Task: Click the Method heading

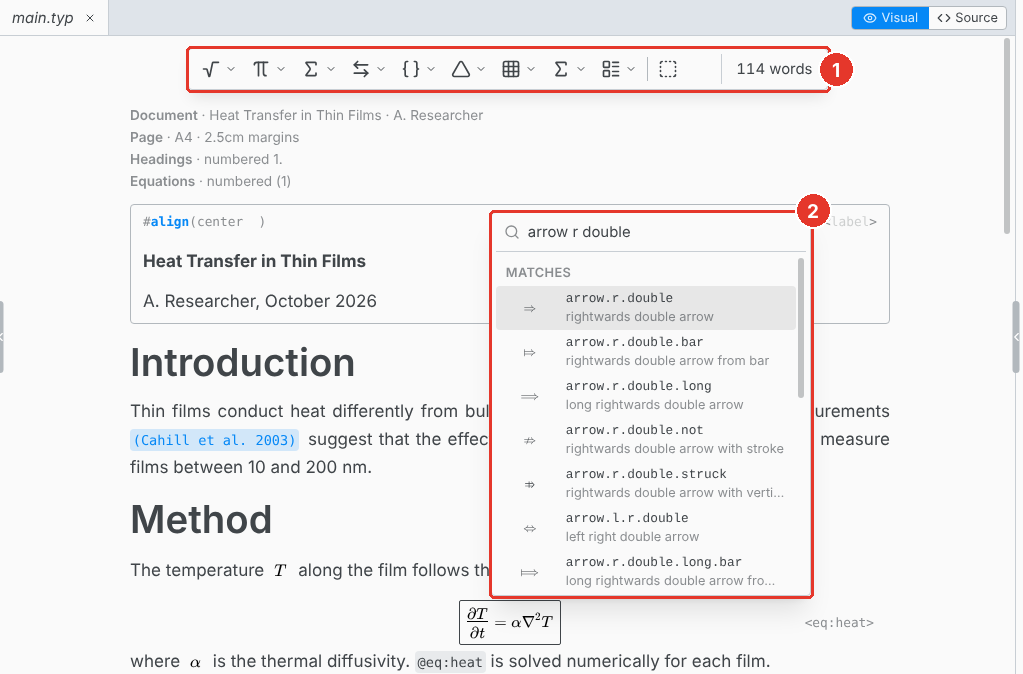Action: coord(201,519)
